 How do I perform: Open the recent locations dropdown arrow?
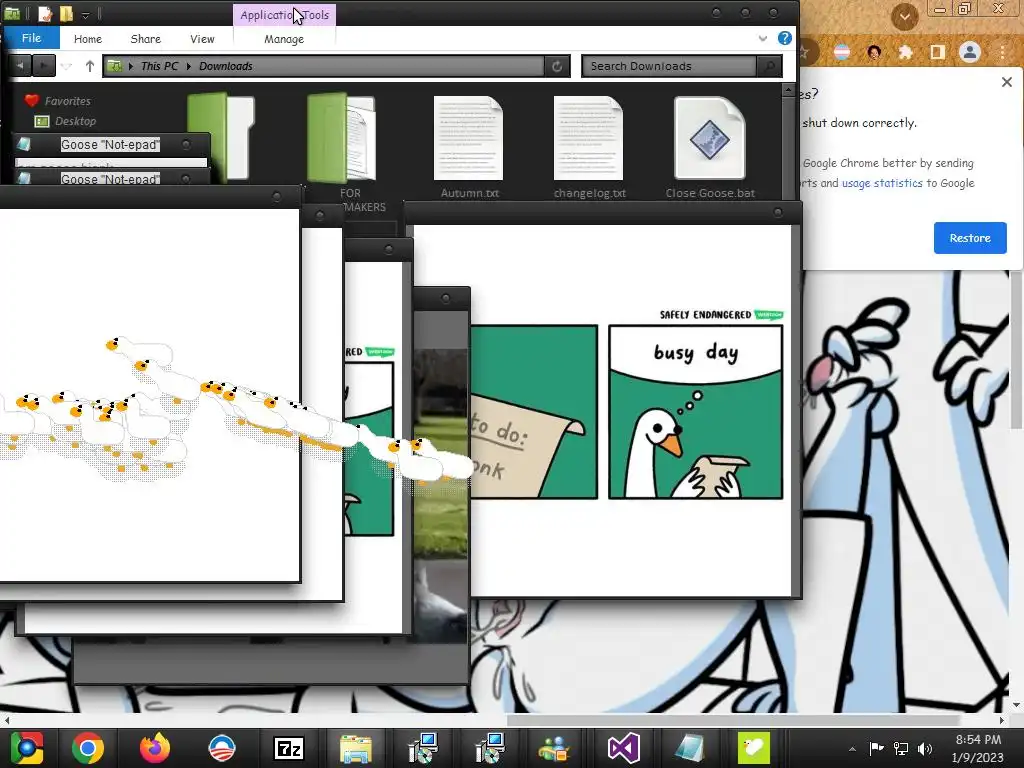point(66,66)
